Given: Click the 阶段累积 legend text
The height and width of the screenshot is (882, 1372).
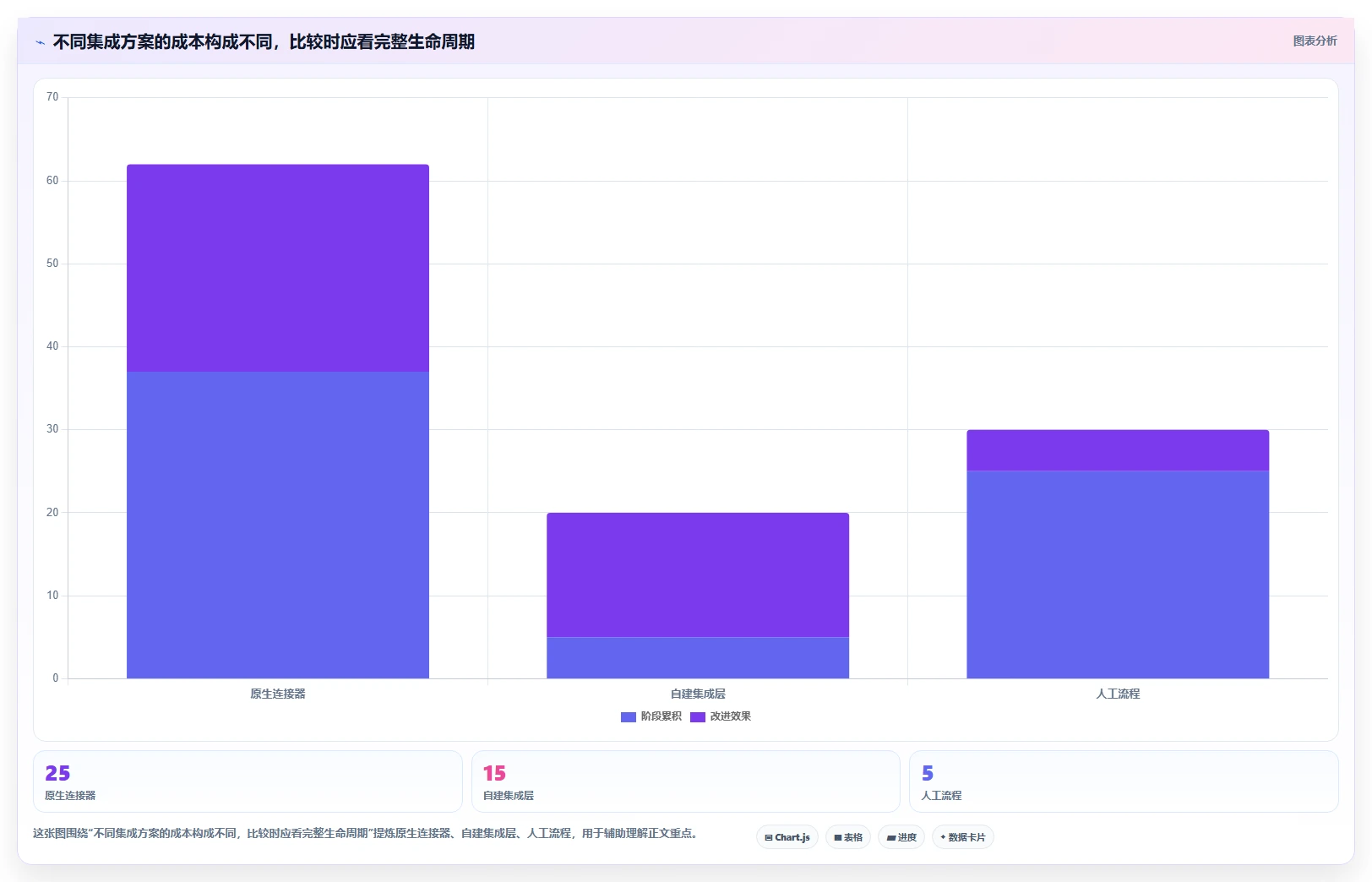Looking at the screenshot, I should pyautogui.click(x=661, y=716).
